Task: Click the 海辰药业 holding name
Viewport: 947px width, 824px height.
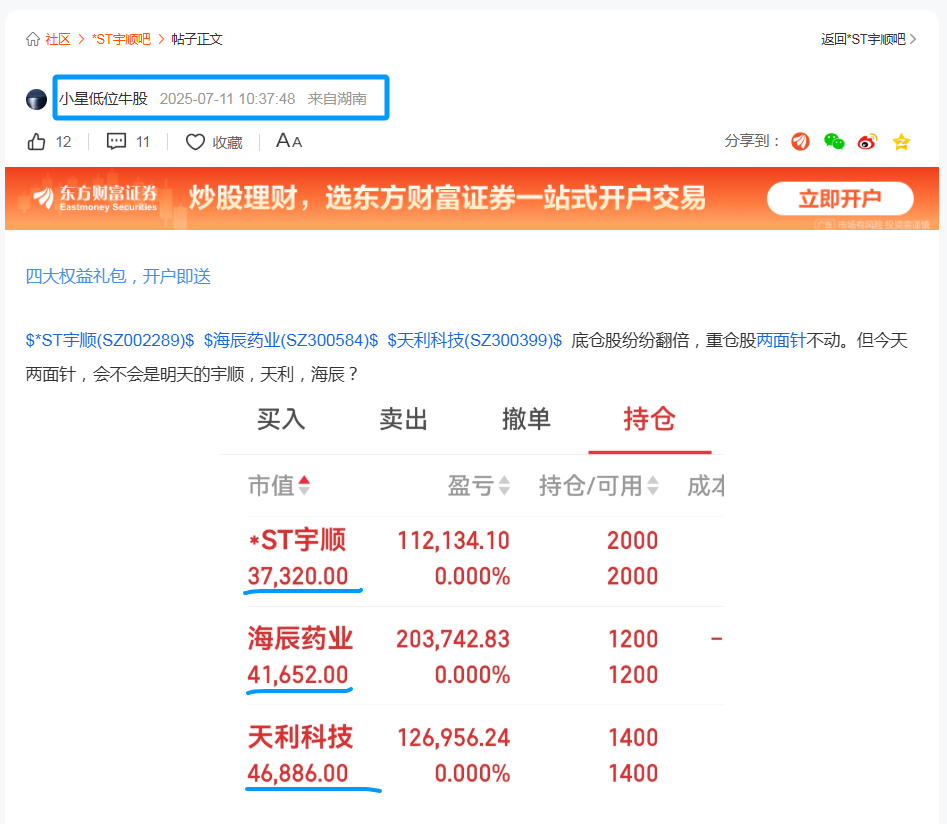Action: coord(300,639)
